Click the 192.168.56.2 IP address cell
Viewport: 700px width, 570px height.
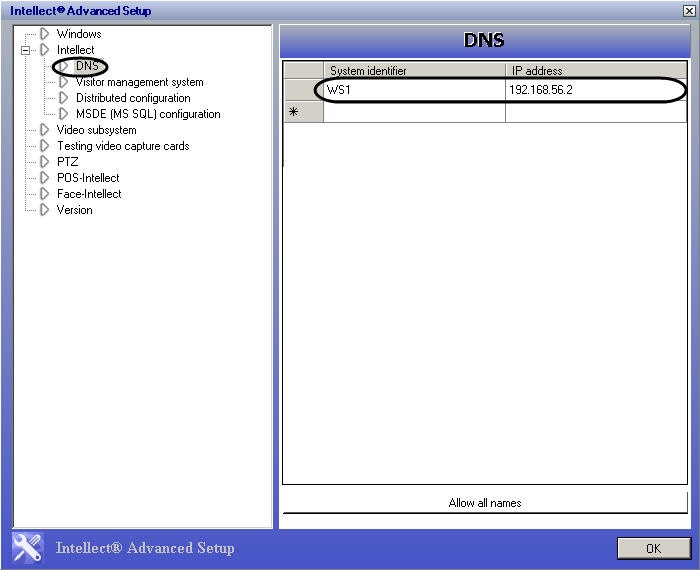click(x=596, y=90)
